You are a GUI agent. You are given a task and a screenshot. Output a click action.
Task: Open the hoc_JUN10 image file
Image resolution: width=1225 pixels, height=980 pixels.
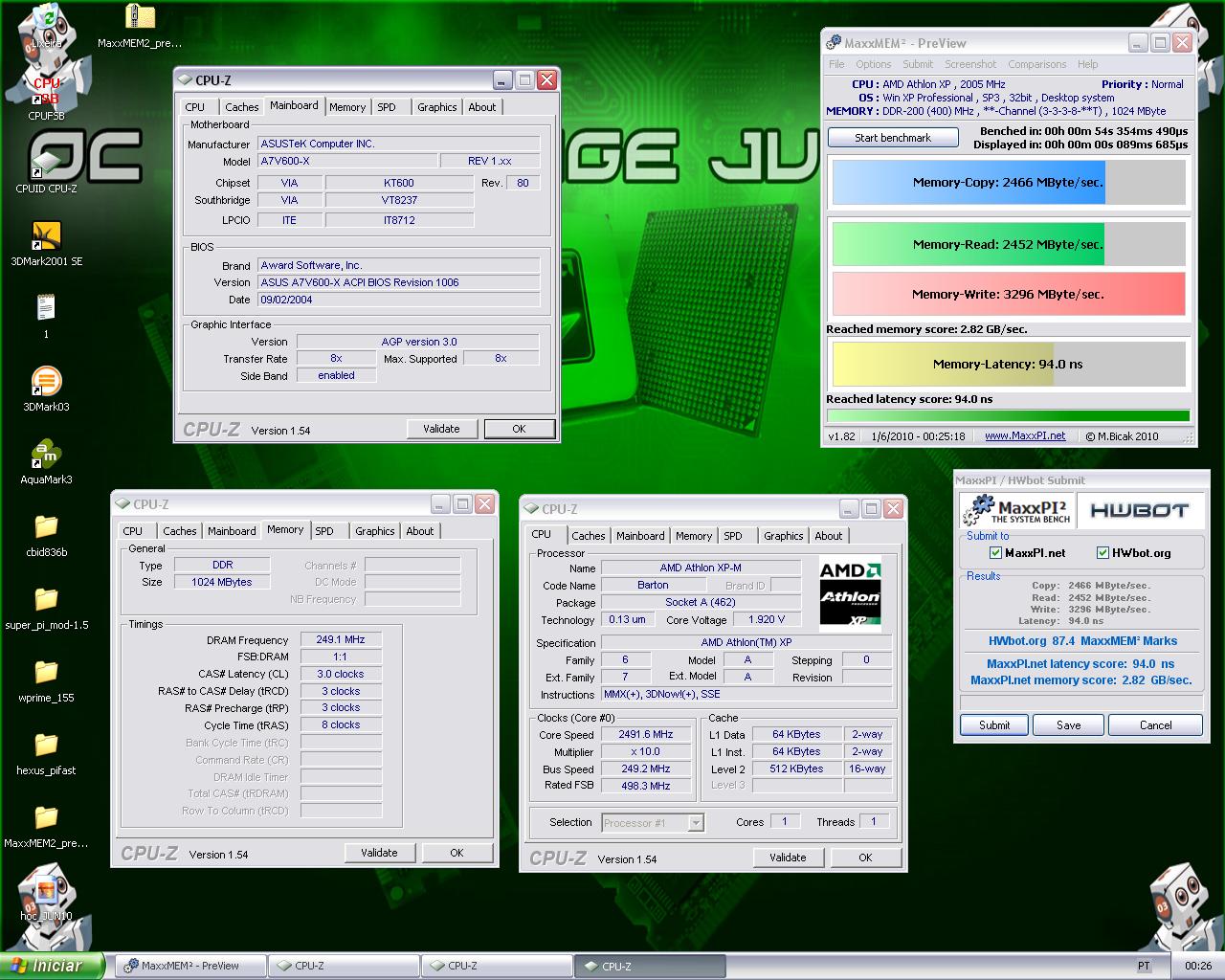pyautogui.click(x=46, y=899)
